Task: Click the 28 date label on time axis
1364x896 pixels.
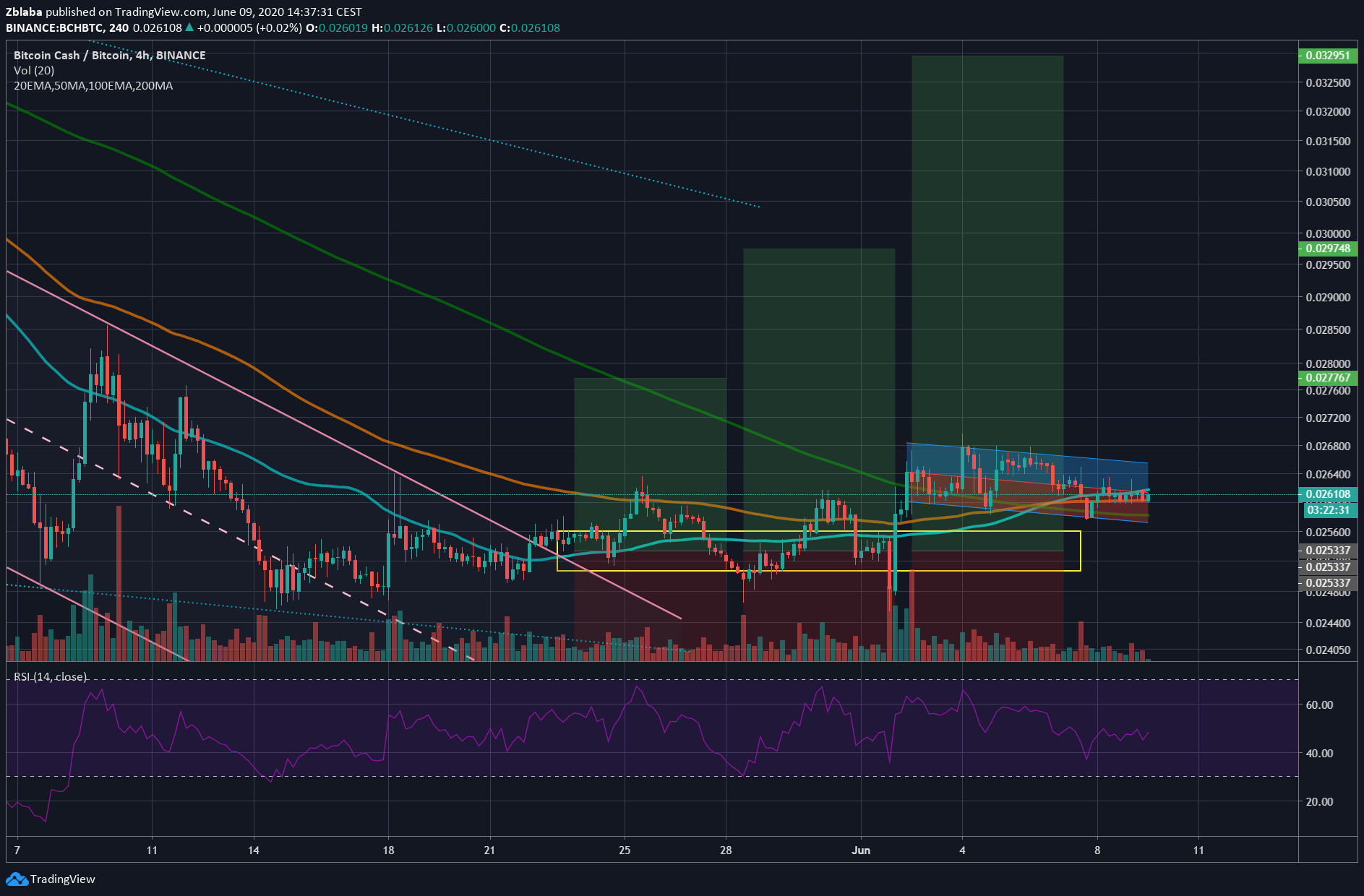Action: click(726, 850)
